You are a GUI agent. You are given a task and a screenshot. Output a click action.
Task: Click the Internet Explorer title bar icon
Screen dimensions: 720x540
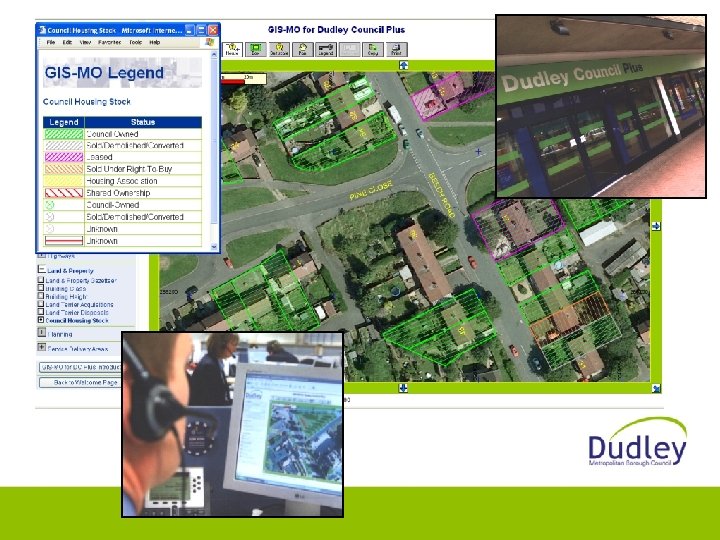click(42, 30)
